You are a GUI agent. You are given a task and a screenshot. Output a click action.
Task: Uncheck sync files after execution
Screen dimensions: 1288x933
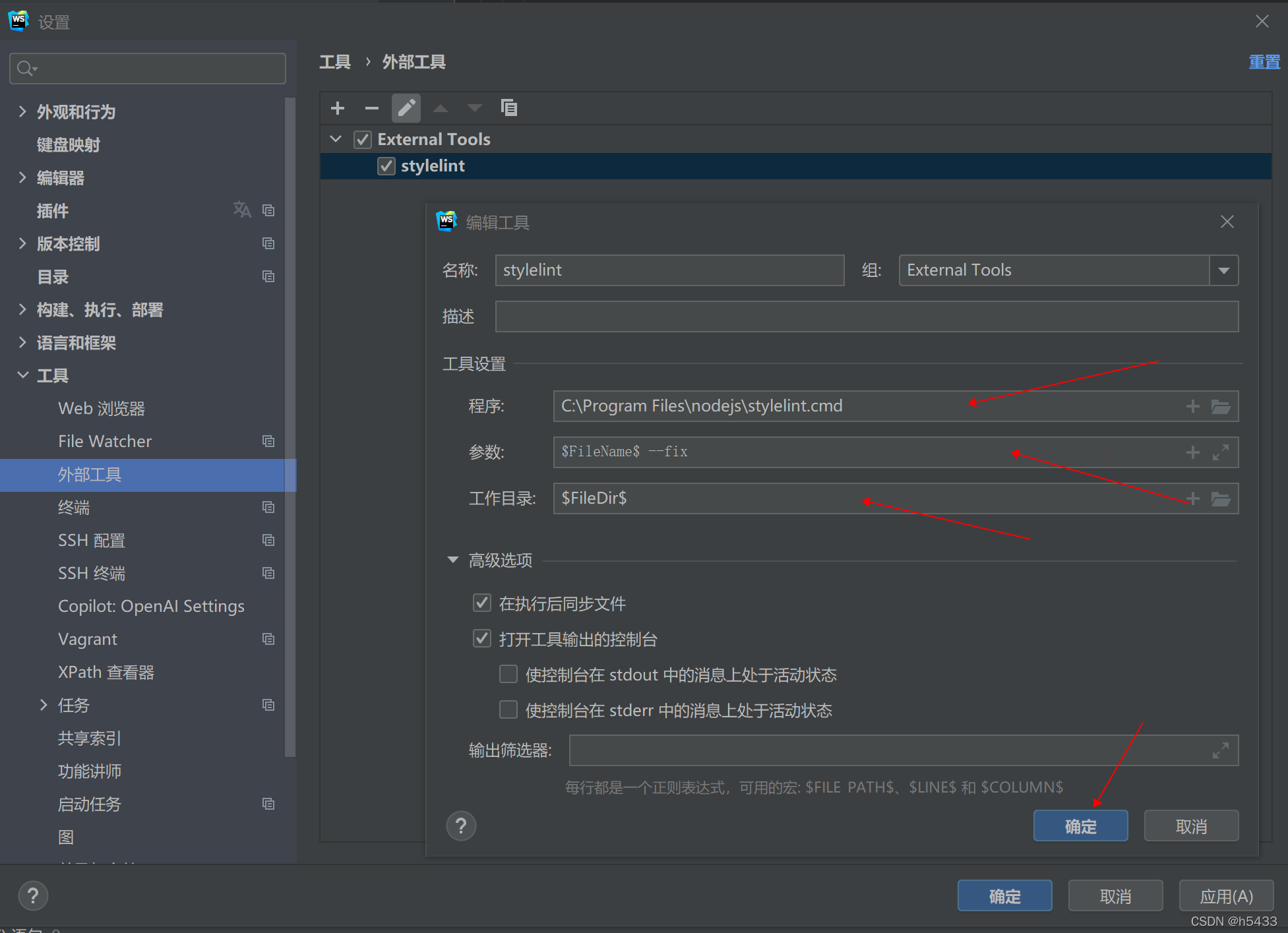482,603
